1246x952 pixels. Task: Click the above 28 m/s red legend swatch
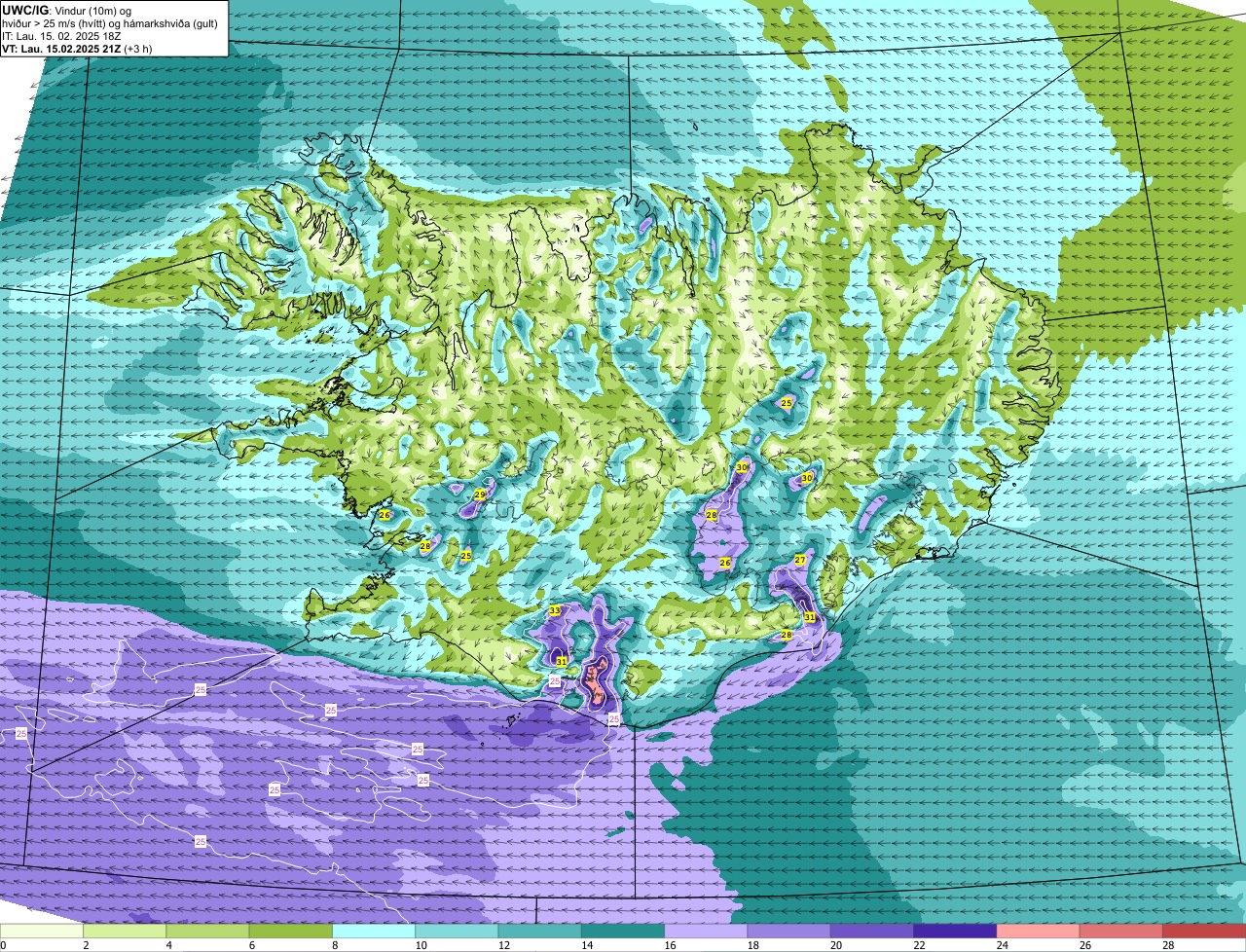1204,932
